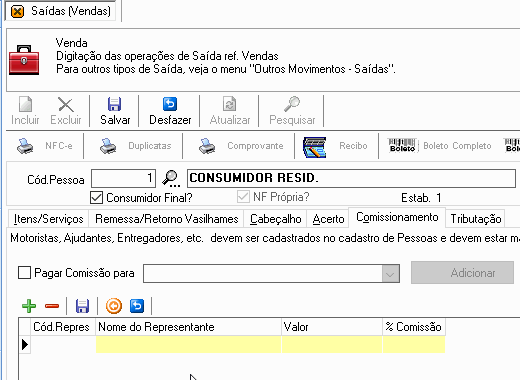This screenshot has height=380, width=520.
Task: Close the Saídas (Vendas) tab with orange X
Action: click(17, 12)
